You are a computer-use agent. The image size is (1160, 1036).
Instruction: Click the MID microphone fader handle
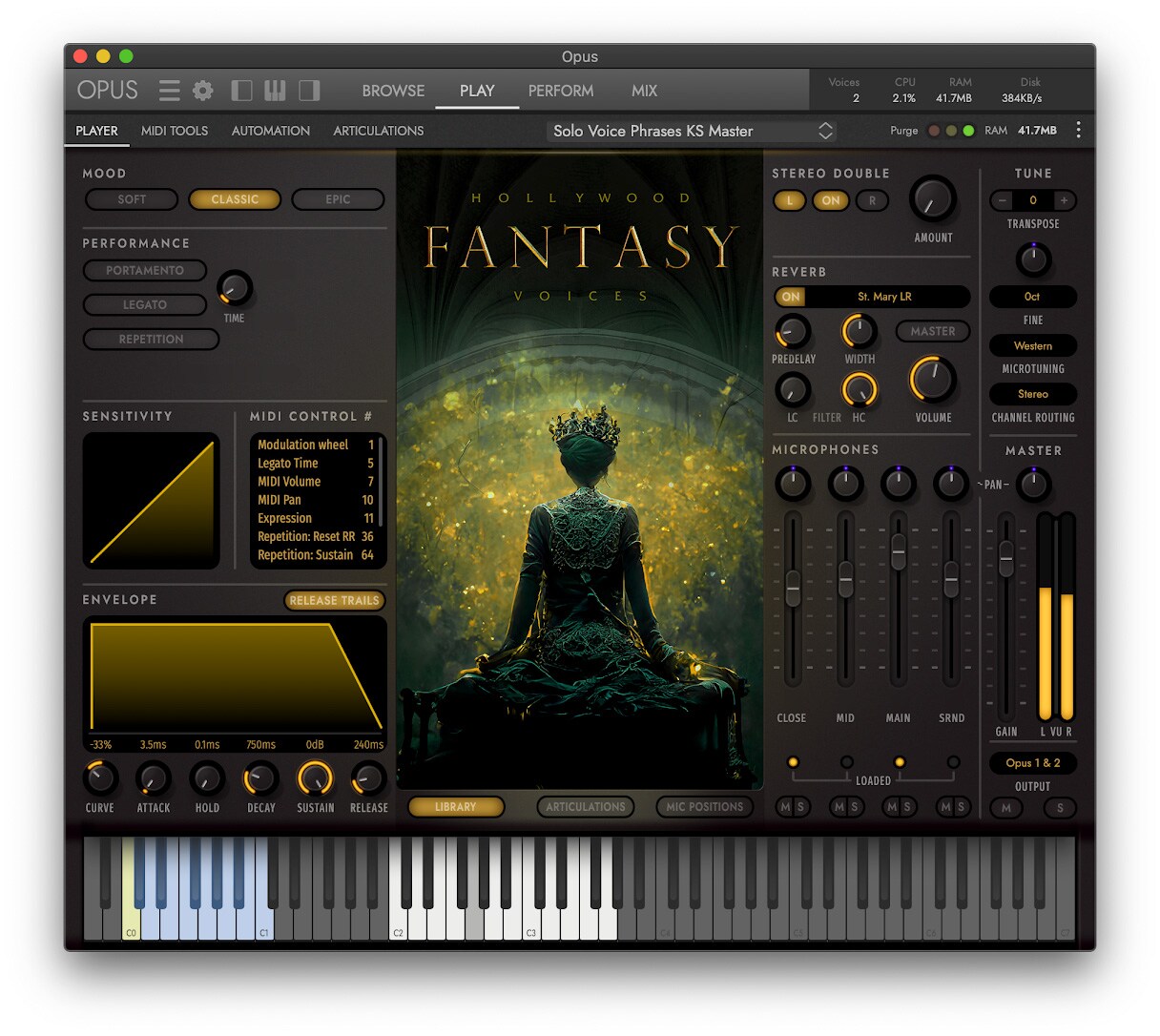[845, 579]
